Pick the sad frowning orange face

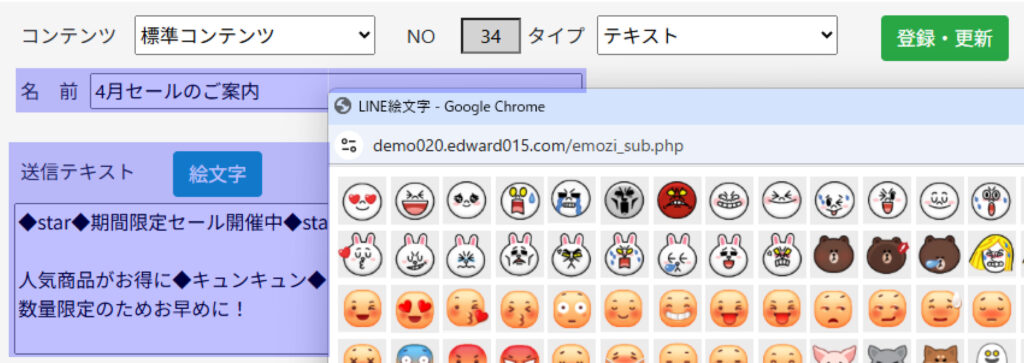click(x=834, y=309)
